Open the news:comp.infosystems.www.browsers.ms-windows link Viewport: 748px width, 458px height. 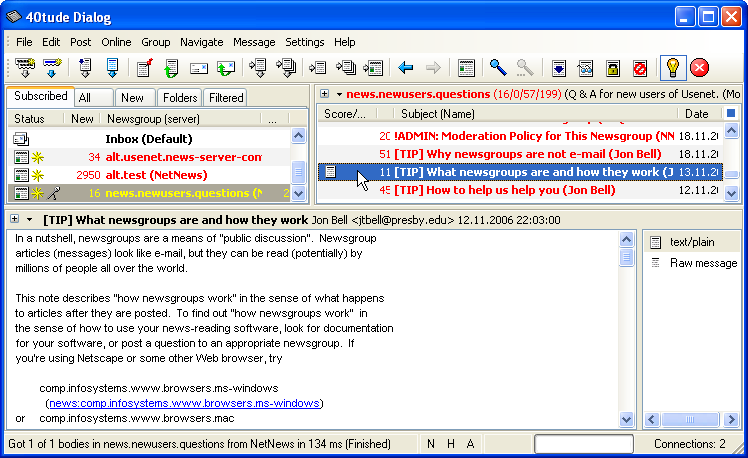pyautogui.click(x=184, y=403)
